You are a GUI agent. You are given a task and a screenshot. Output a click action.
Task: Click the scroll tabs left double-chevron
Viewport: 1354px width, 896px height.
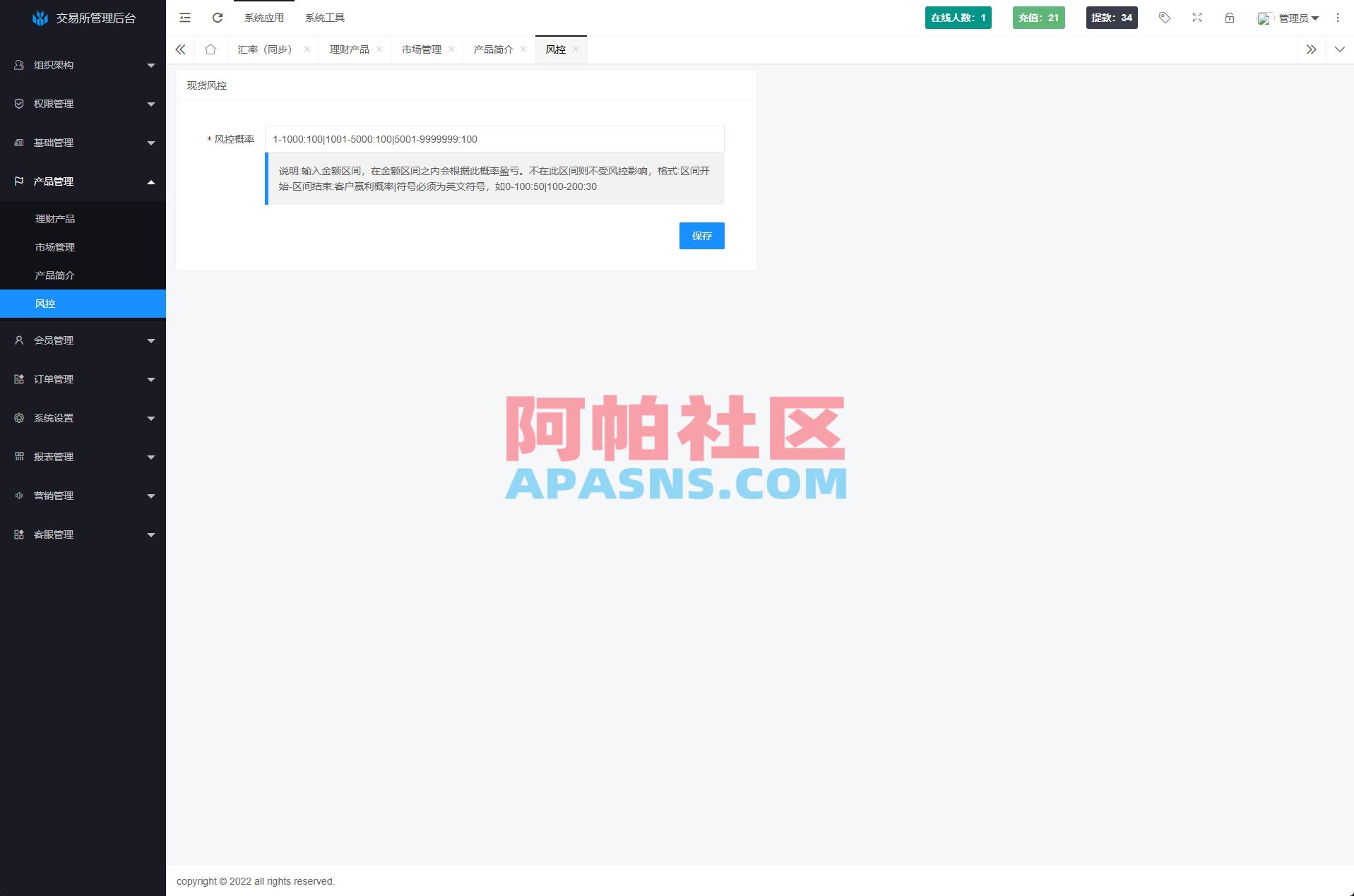tap(180, 49)
